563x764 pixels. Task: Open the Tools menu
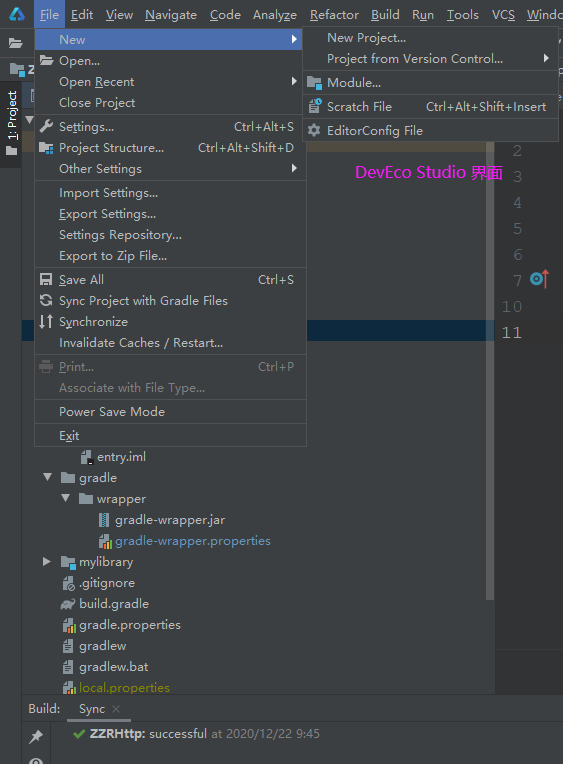click(463, 15)
